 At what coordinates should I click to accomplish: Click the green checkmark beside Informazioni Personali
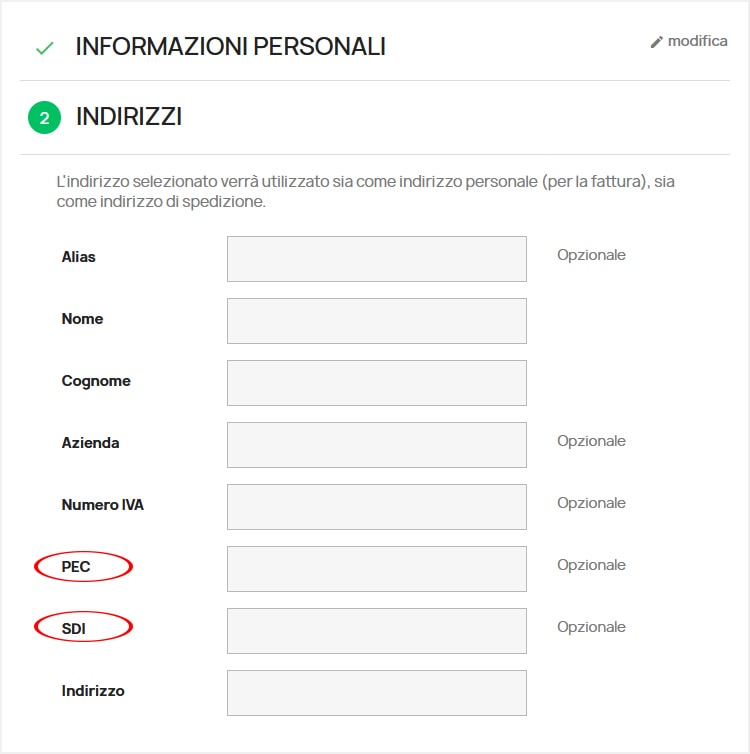point(43,48)
